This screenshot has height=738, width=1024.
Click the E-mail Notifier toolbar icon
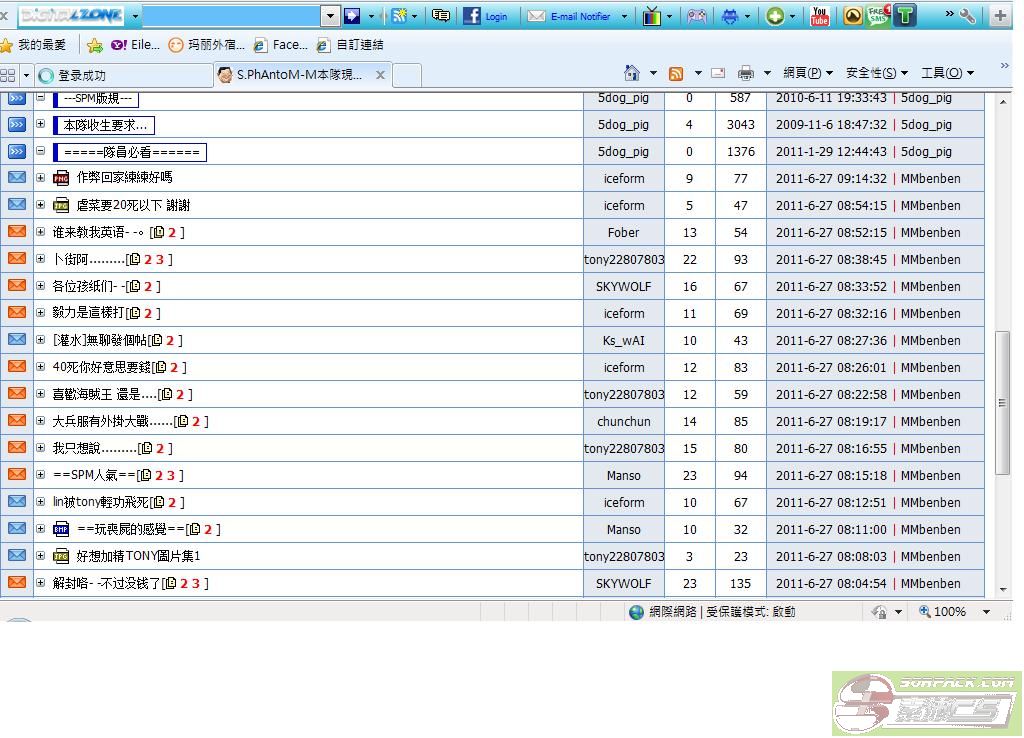click(x=570, y=16)
